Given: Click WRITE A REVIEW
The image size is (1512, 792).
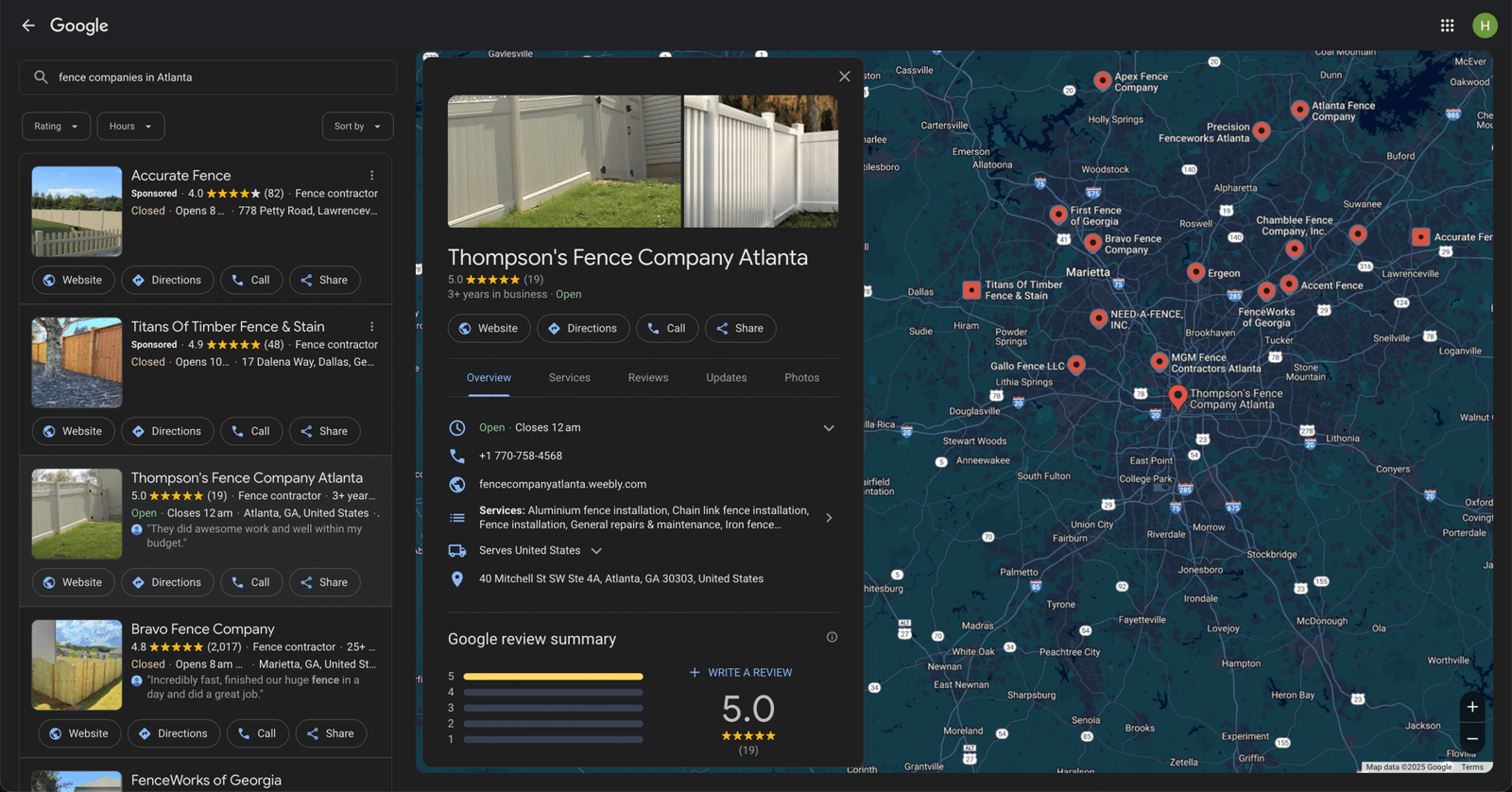Looking at the screenshot, I should [x=741, y=673].
